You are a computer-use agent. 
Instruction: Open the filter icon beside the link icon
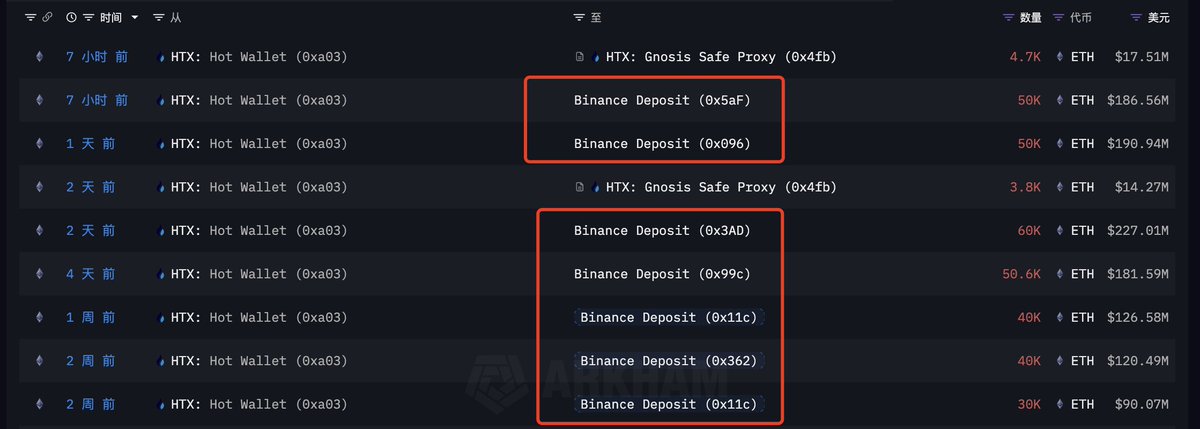[x=30, y=18]
